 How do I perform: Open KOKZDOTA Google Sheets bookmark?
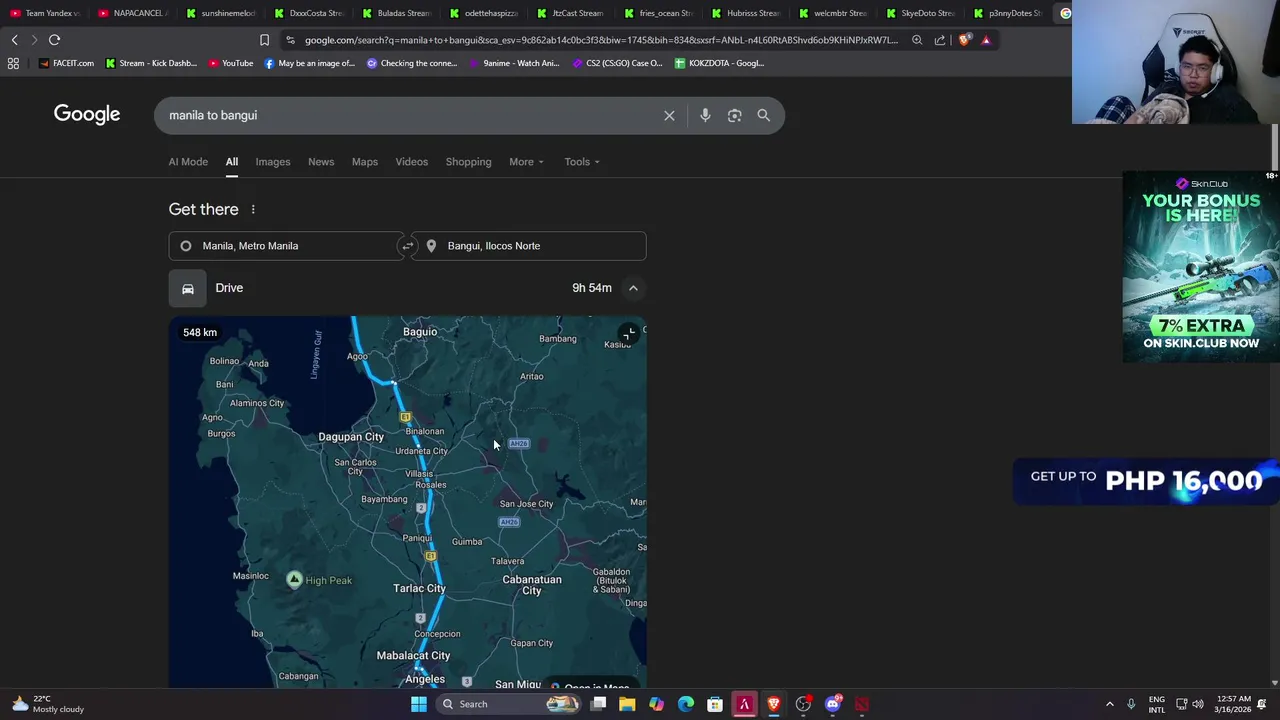click(x=719, y=63)
